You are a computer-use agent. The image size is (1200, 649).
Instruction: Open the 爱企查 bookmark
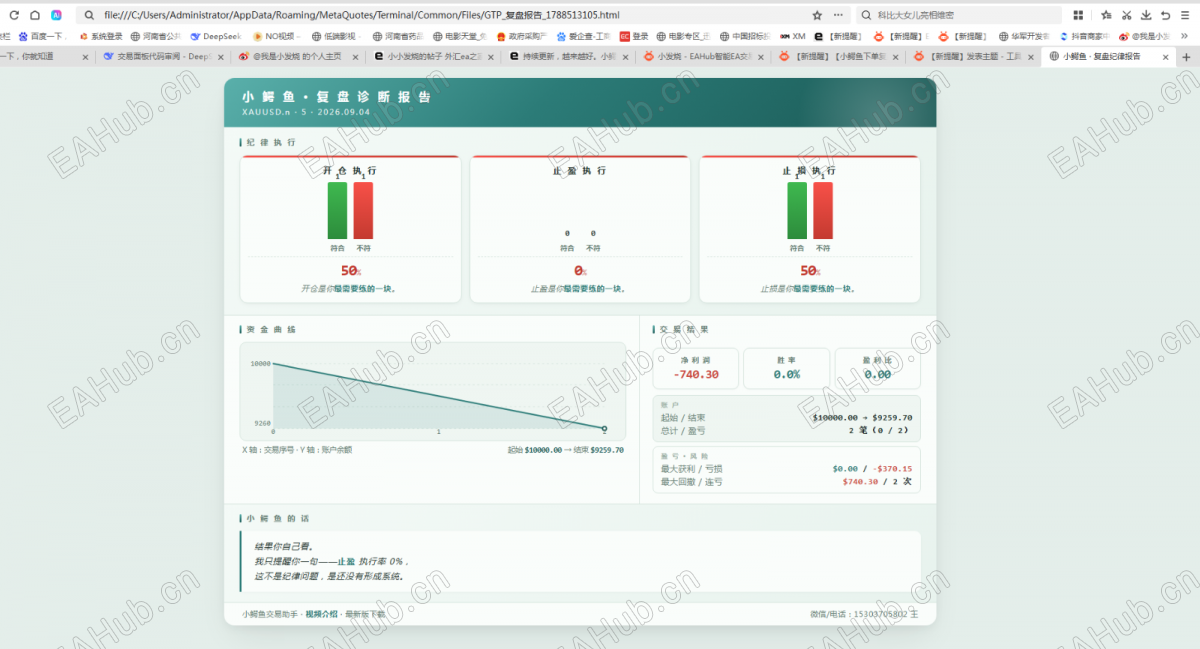point(583,36)
